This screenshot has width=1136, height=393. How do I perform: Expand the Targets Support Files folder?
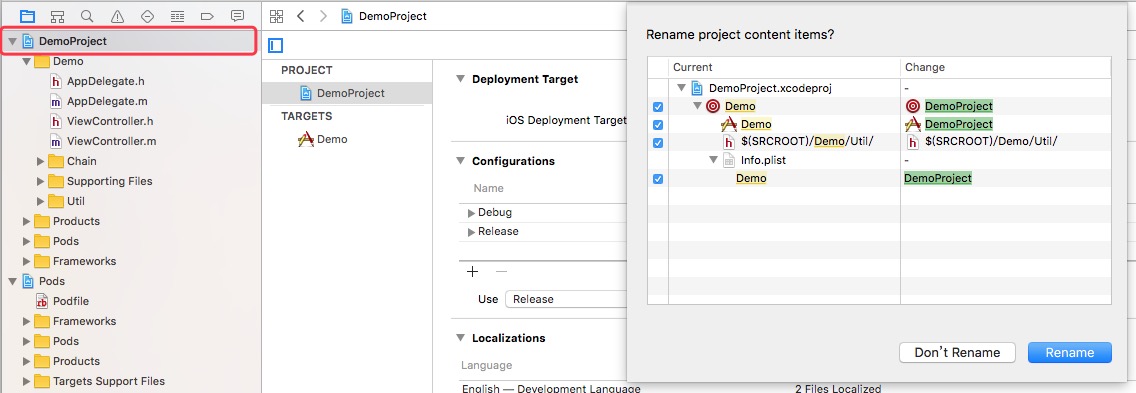click(x=26, y=381)
